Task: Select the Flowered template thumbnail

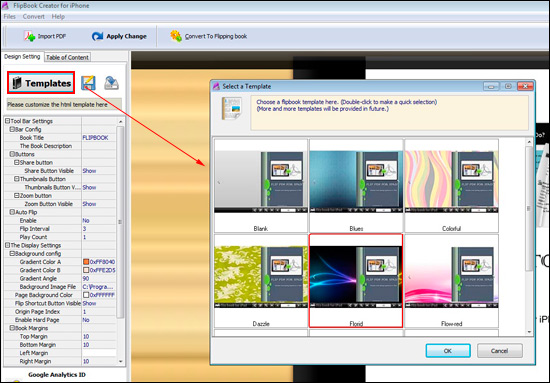Action: [x=451, y=281]
